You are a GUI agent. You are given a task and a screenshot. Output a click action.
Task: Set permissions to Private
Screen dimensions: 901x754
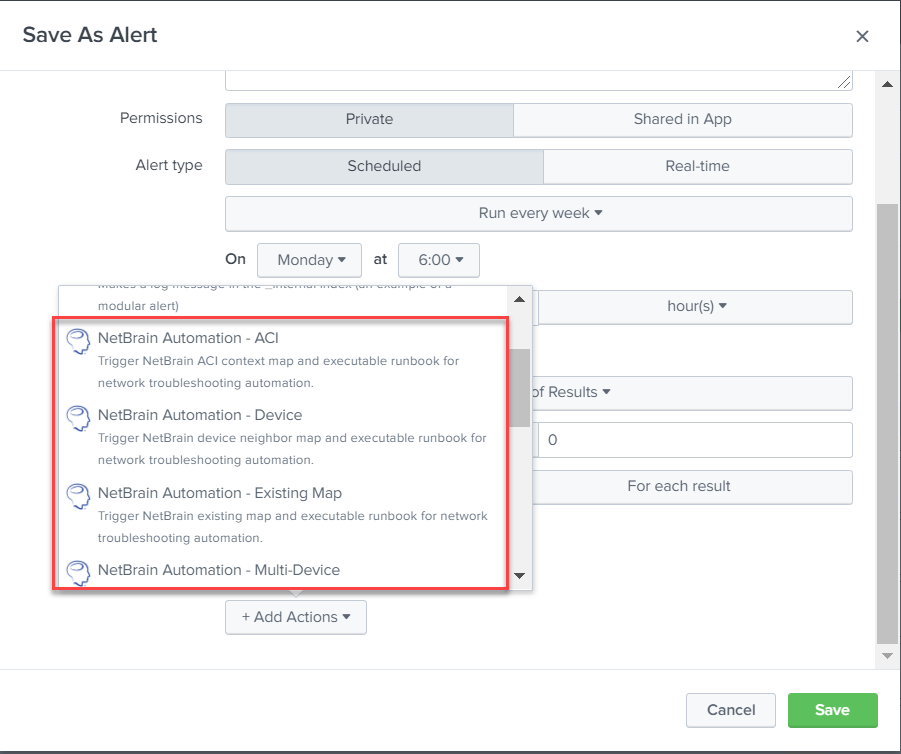[369, 119]
